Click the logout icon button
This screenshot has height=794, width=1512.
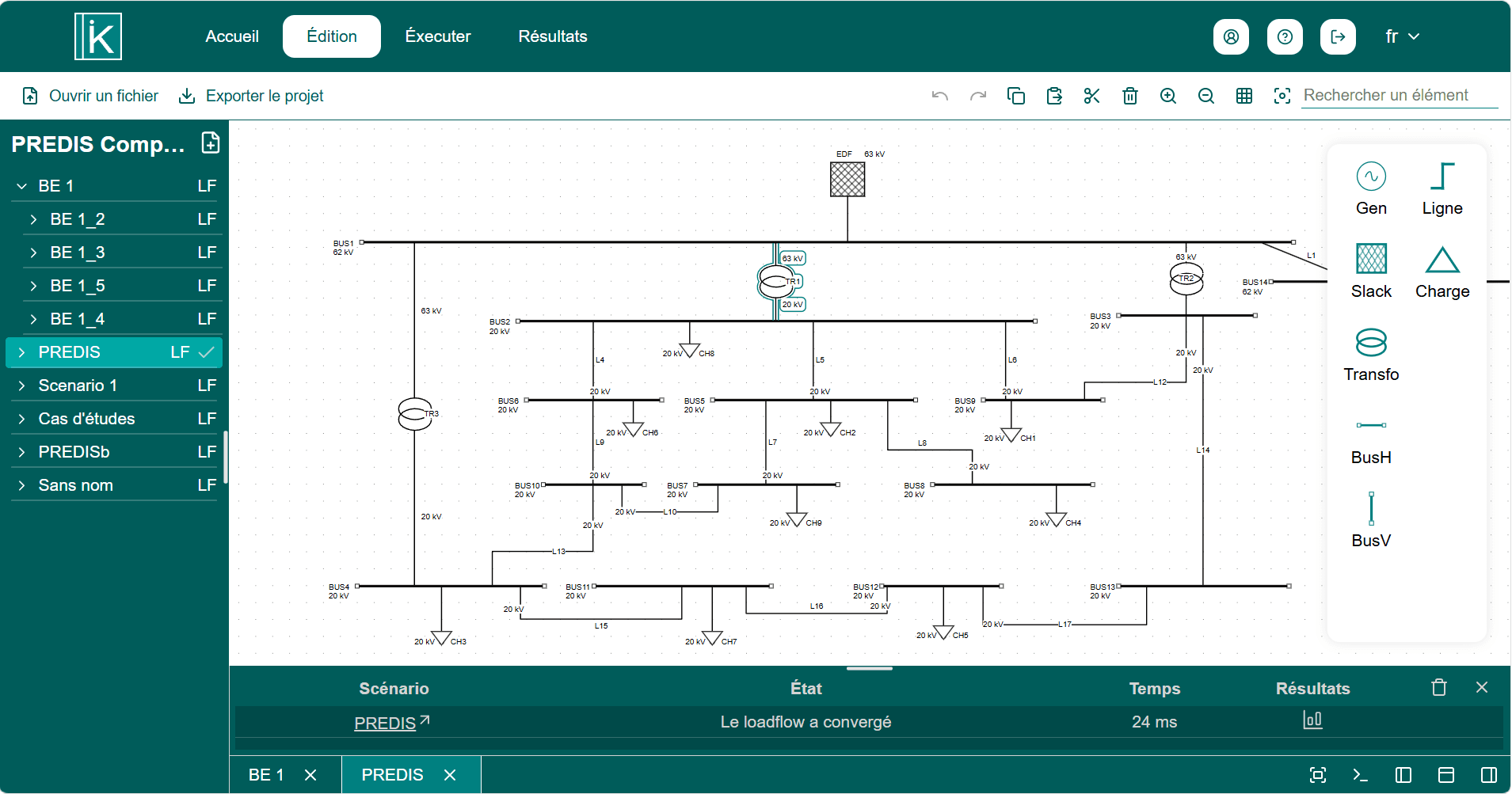click(x=1338, y=36)
